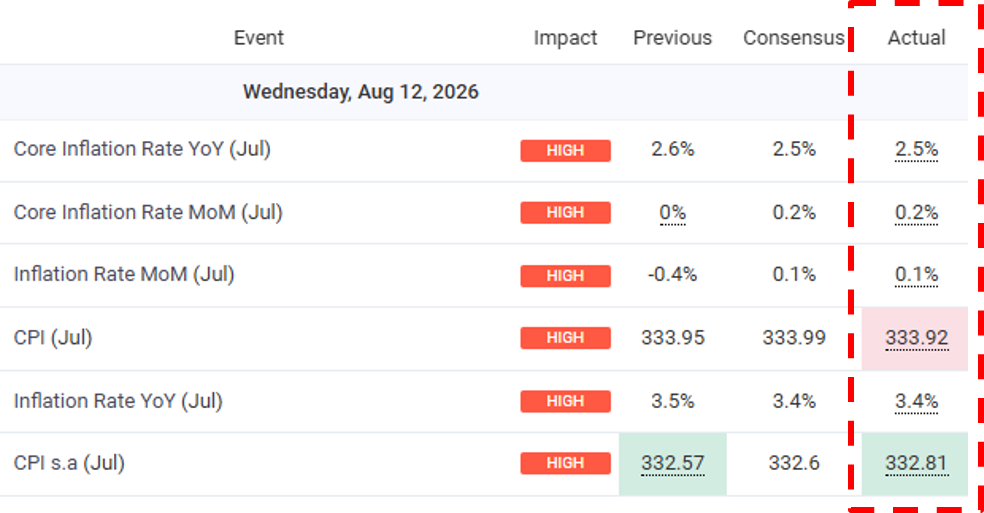Click the Wednesday, Aug 12, 2026 date row
The width and height of the screenshot is (984, 513).
pos(484,92)
